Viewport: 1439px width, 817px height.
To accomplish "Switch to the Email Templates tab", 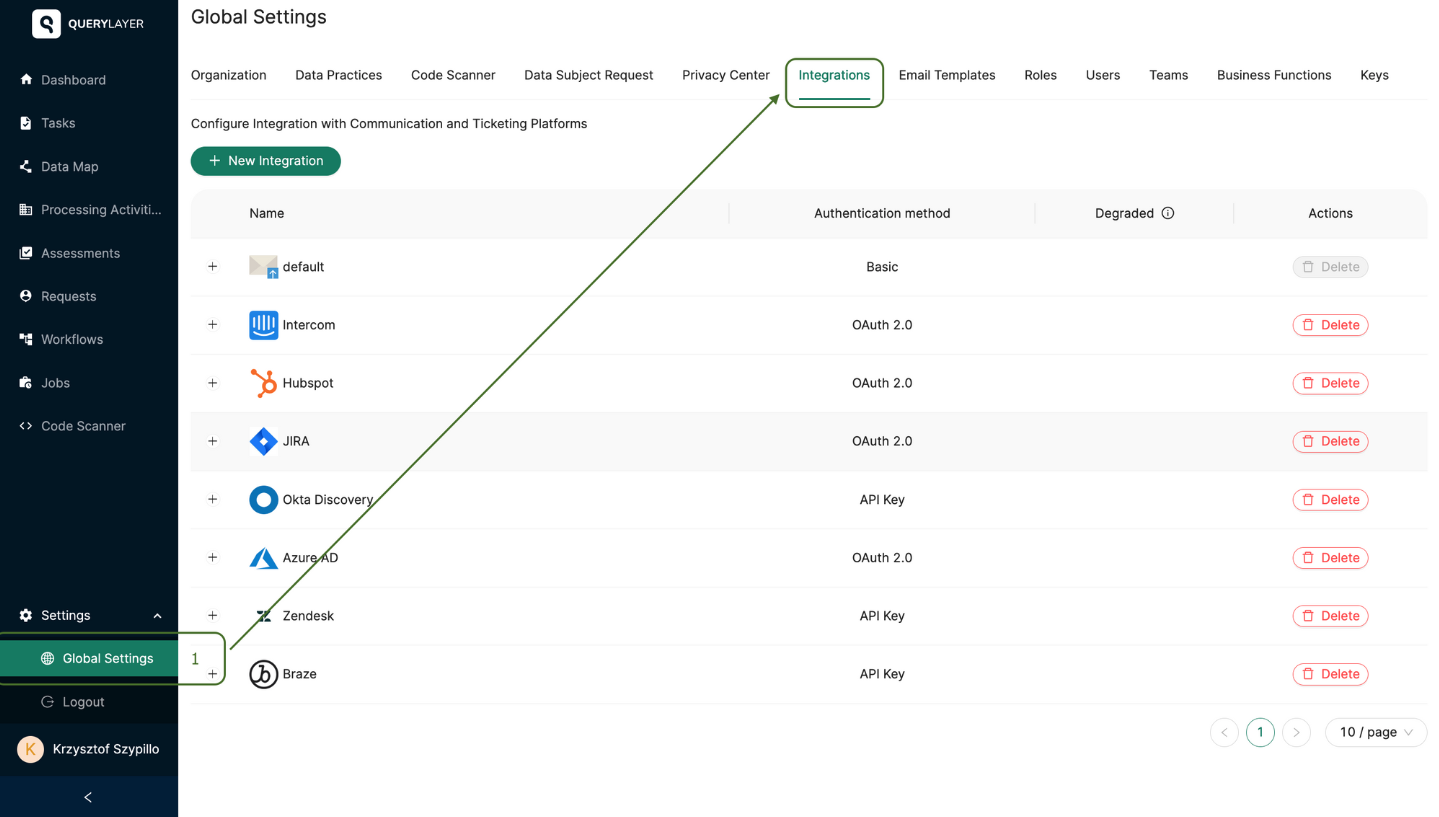I will coord(946,75).
